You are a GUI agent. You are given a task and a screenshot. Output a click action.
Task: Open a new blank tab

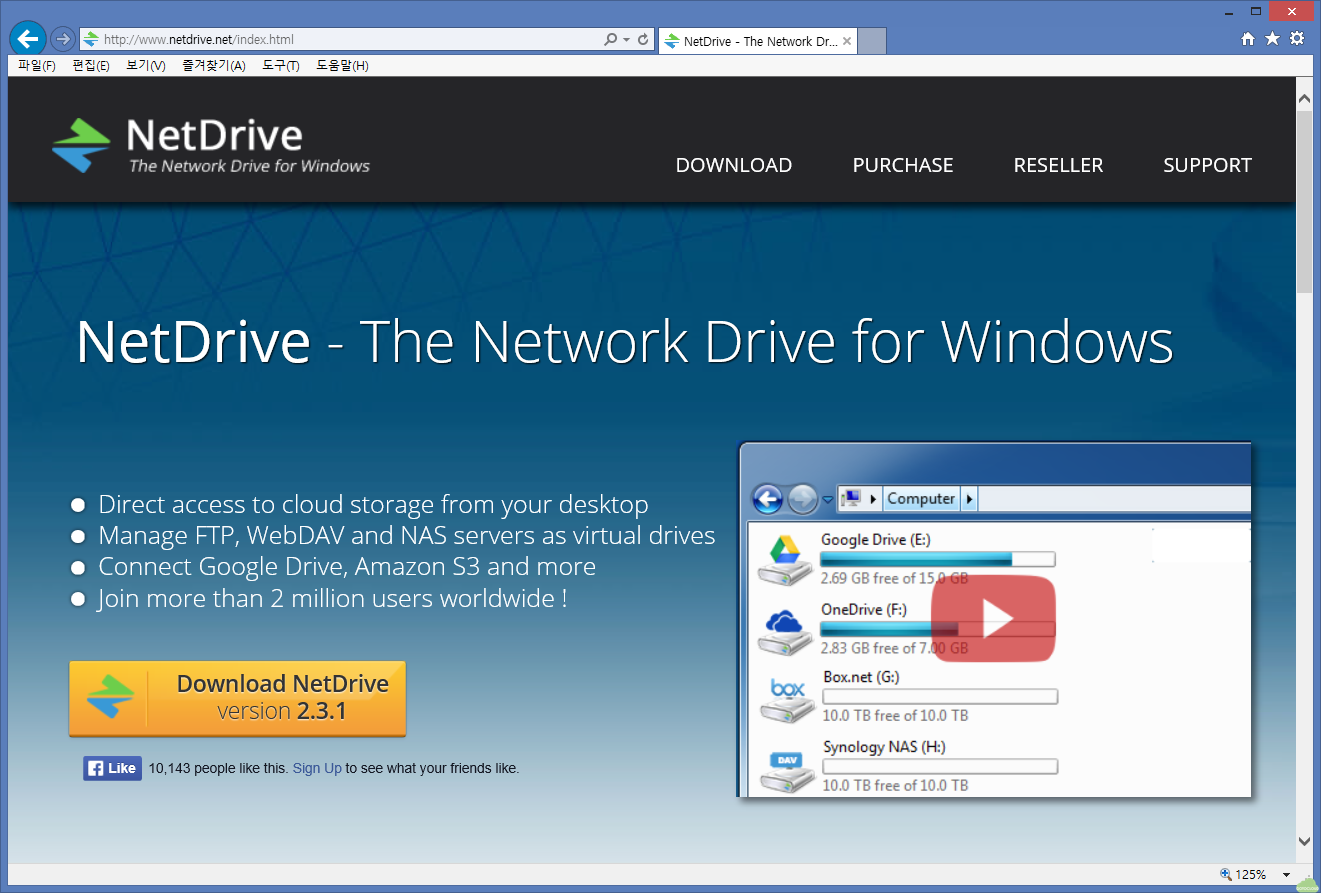click(872, 41)
